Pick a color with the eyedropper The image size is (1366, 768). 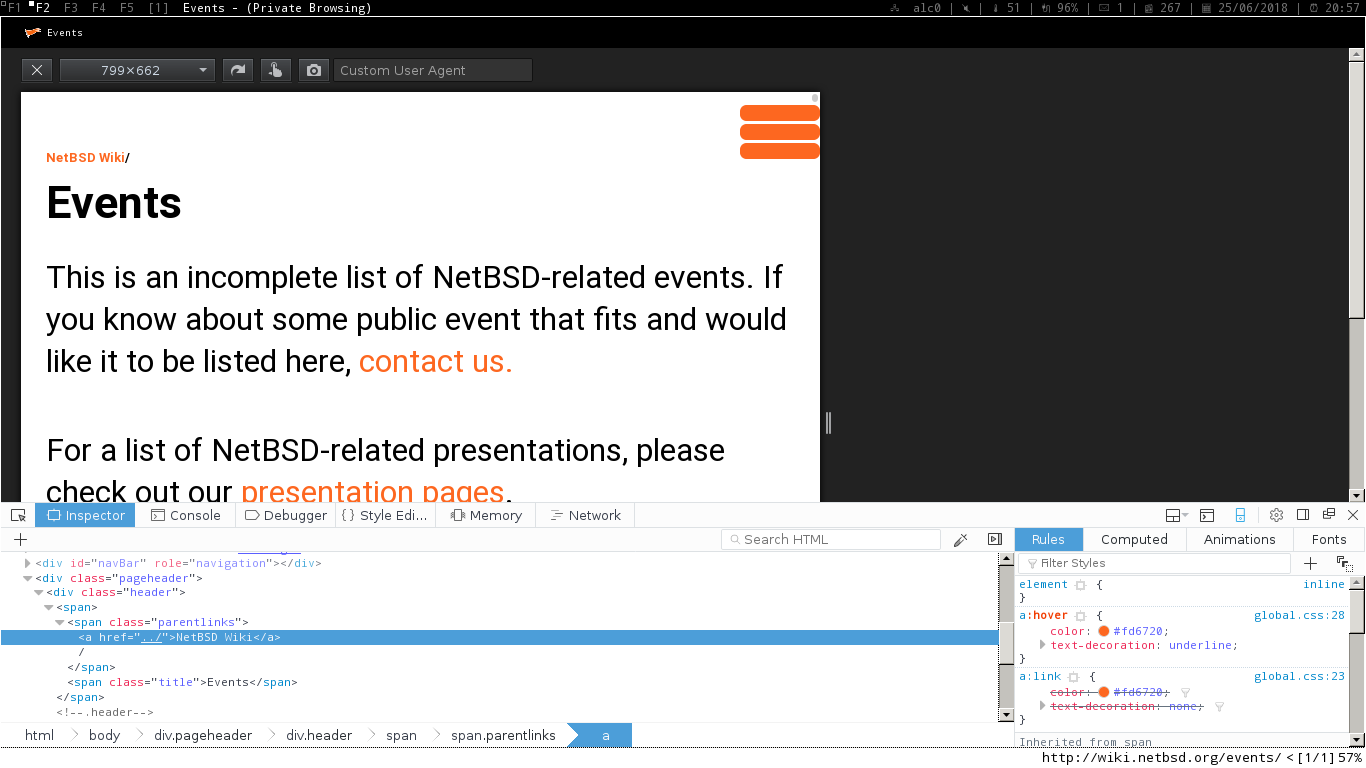pos(960,539)
